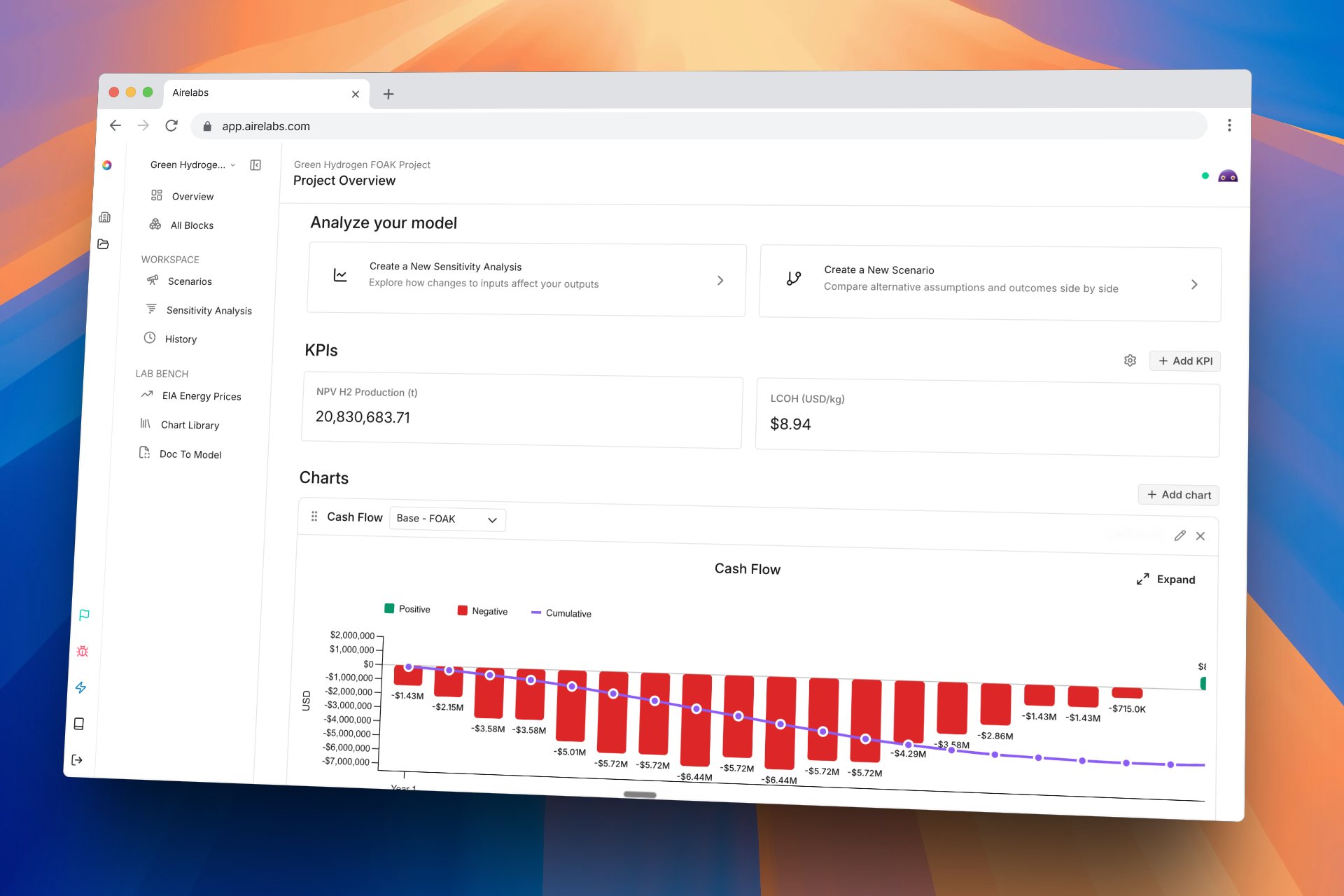Open the folder icon in left rail
The width and height of the screenshot is (1344, 896).
104,244
